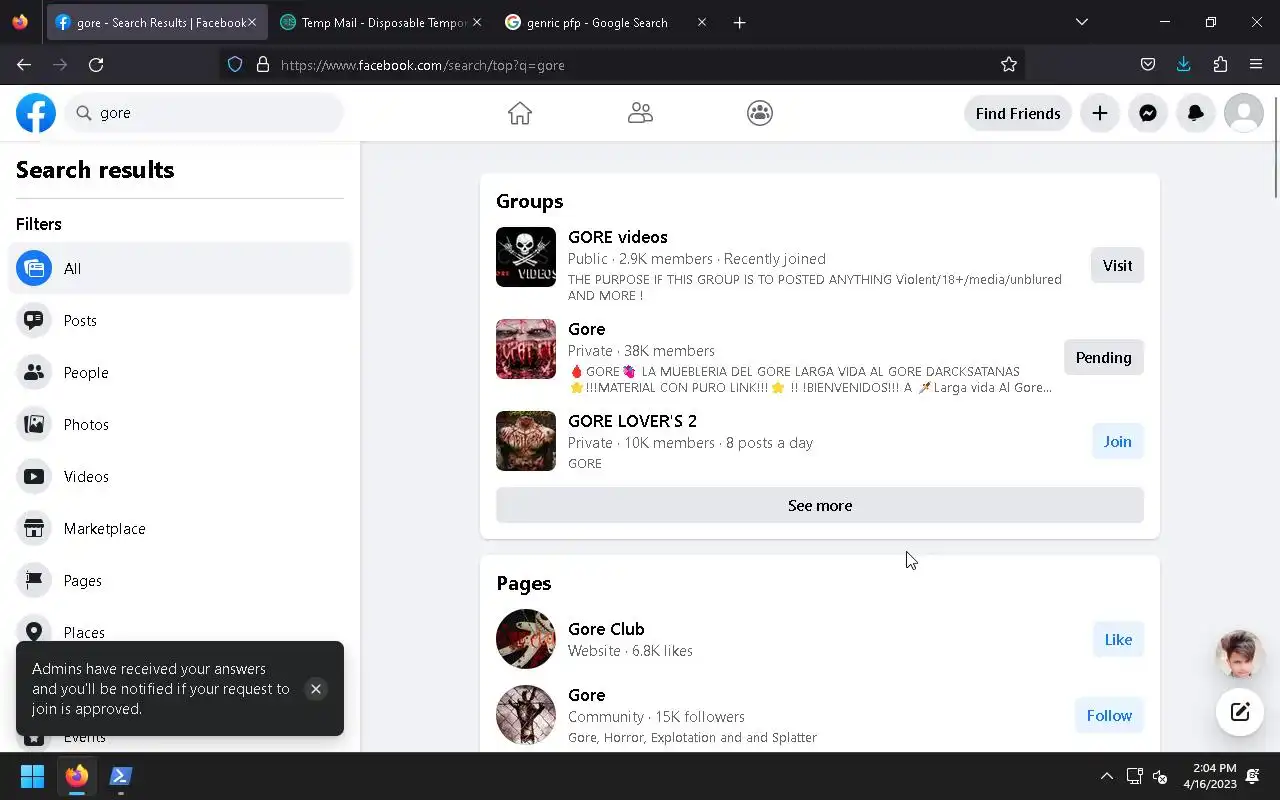The image size is (1280, 800).
Task: Open the Groups icon in top navigation
Action: [x=760, y=113]
